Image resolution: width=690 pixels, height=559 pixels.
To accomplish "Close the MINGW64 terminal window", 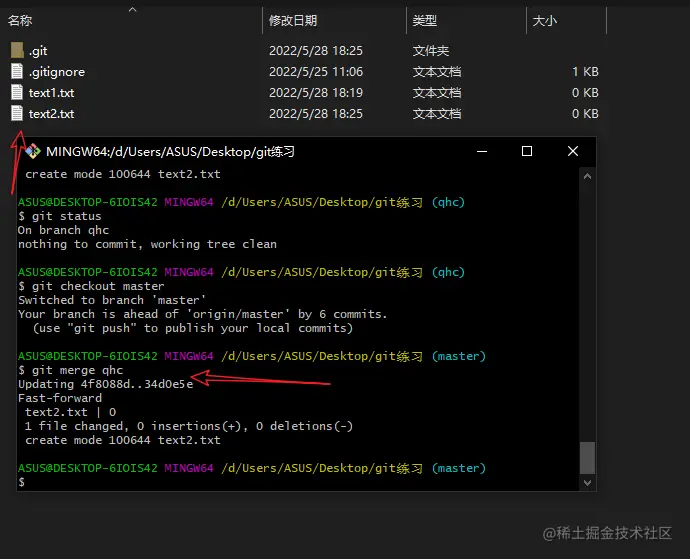I will pyautogui.click(x=573, y=151).
